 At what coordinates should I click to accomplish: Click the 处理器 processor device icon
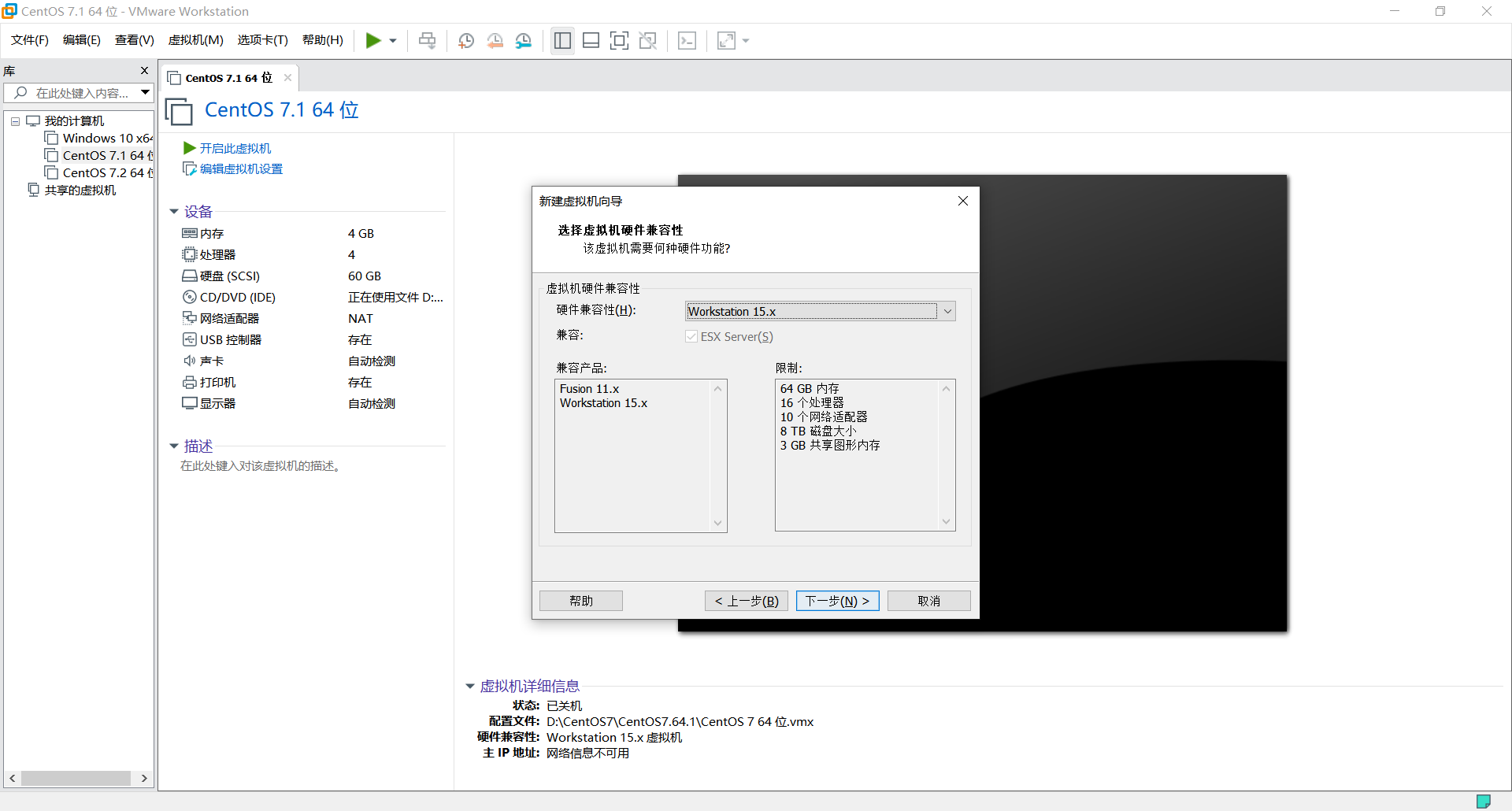click(190, 254)
